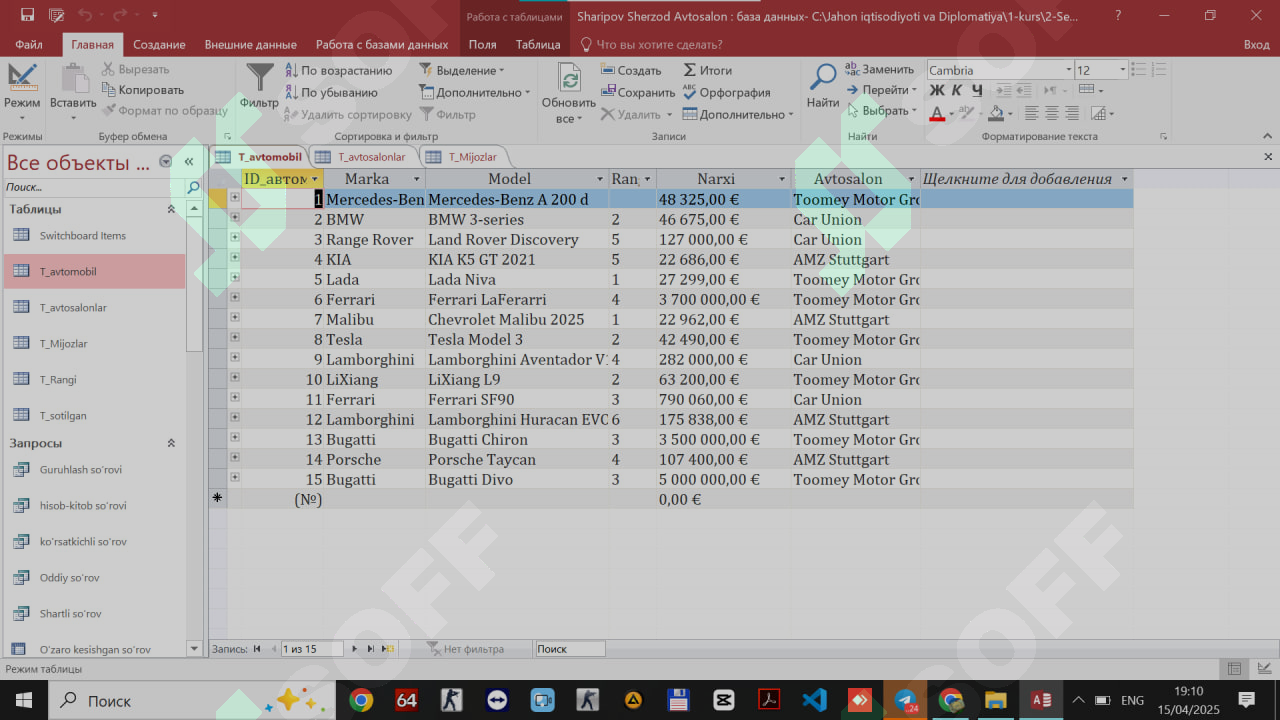1280x720 pixels.
Task: Expand subdatasheet for the Tesla row
Action: (235, 338)
